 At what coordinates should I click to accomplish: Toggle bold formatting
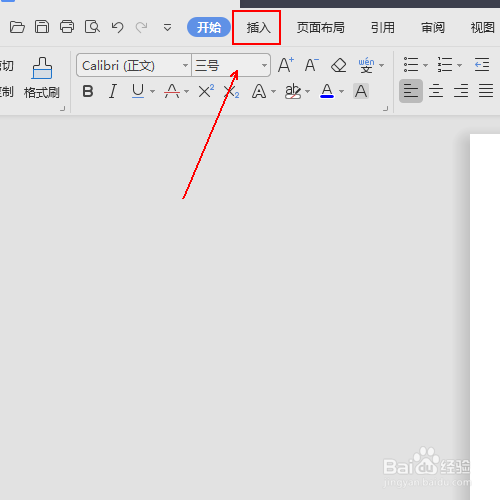click(88, 91)
